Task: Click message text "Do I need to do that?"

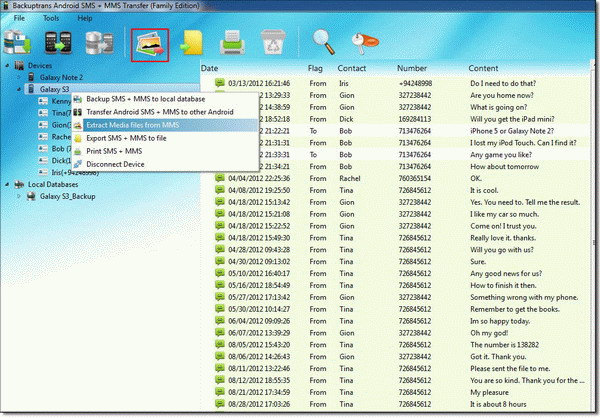Action: (503, 83)
